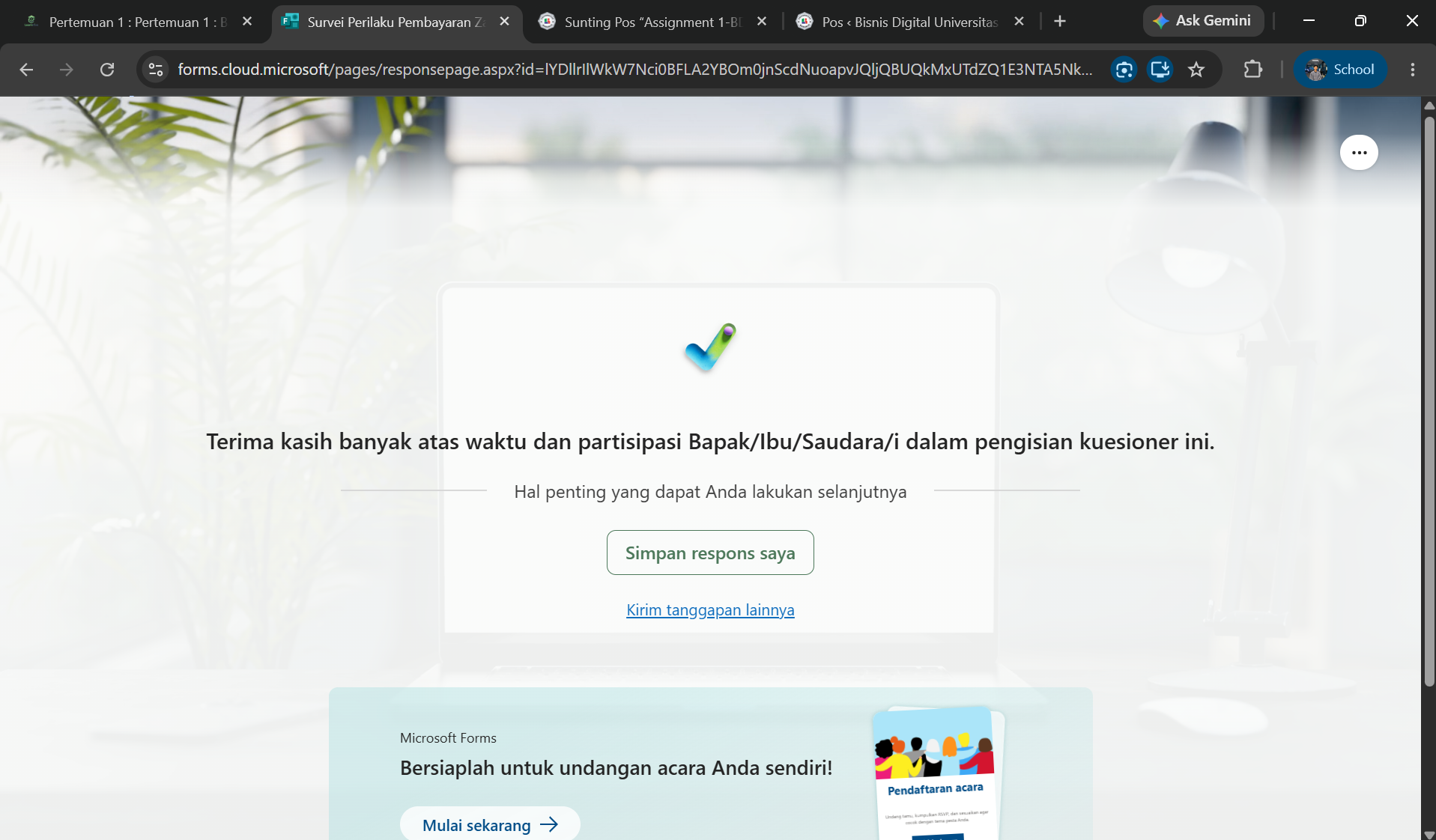Click the install app icon in address bar
This screenshot has height=840, width=1436.
click(1160, 70)
